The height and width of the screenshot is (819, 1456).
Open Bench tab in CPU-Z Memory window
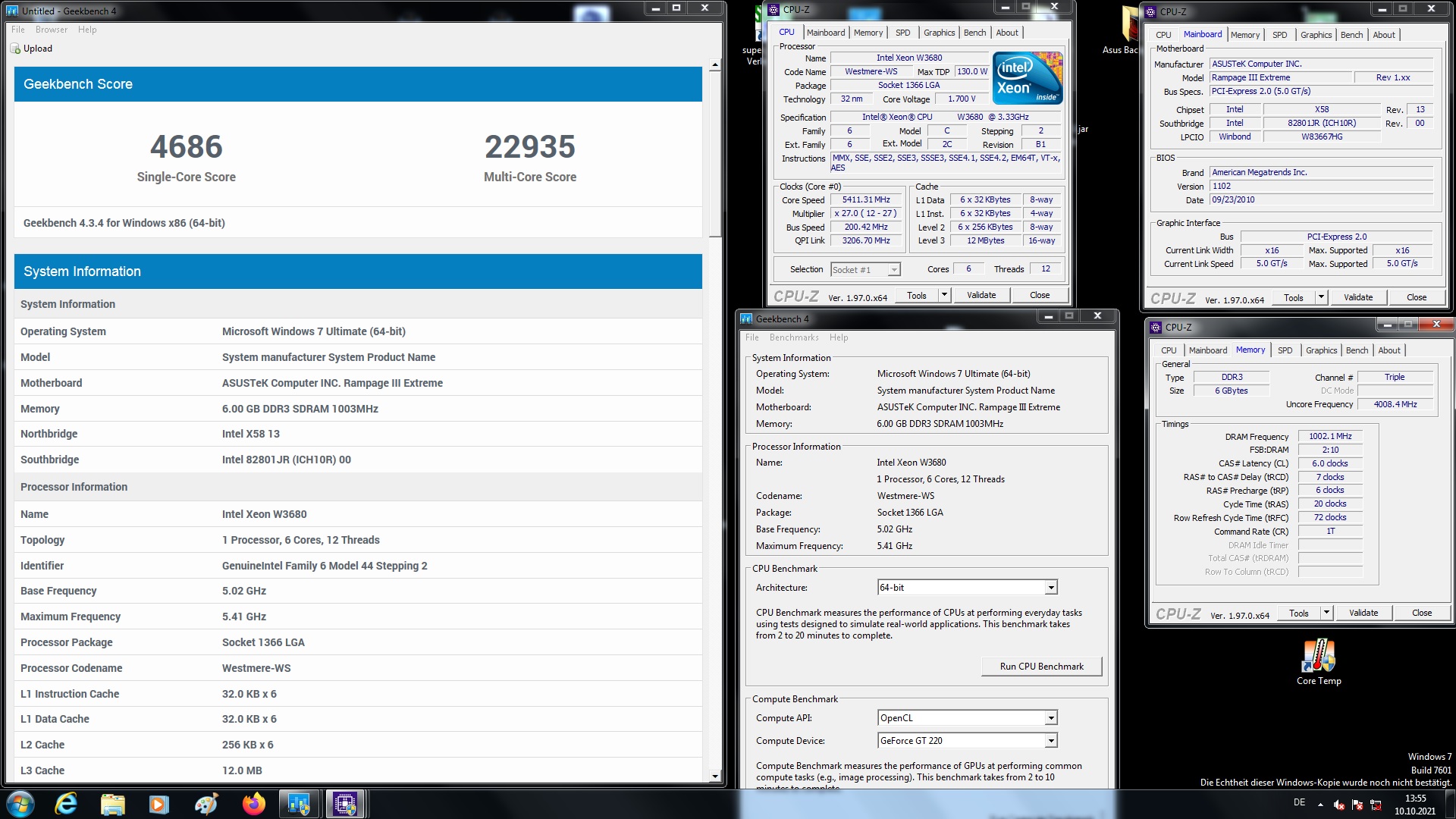point(1357,350)
